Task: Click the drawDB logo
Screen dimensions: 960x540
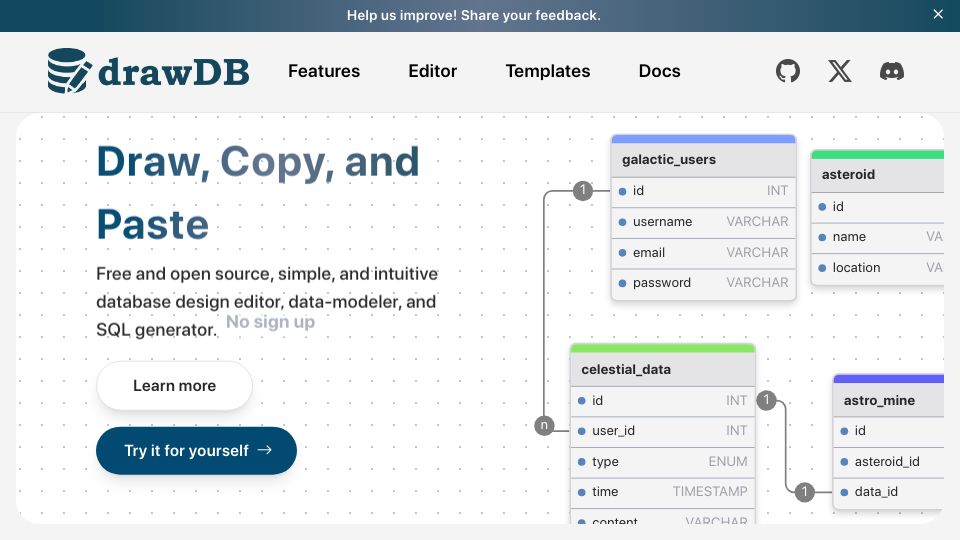Action: coord(148,71)
